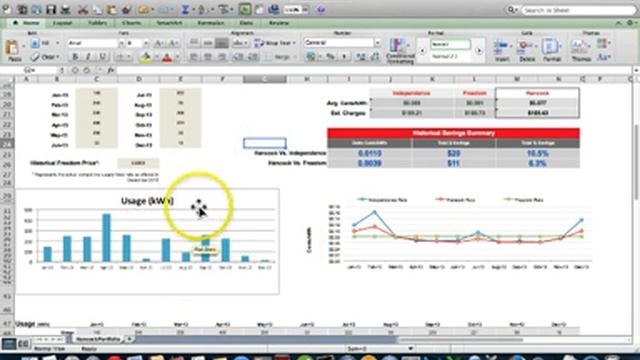Click the Print icon in toolbar

[65, 9]
